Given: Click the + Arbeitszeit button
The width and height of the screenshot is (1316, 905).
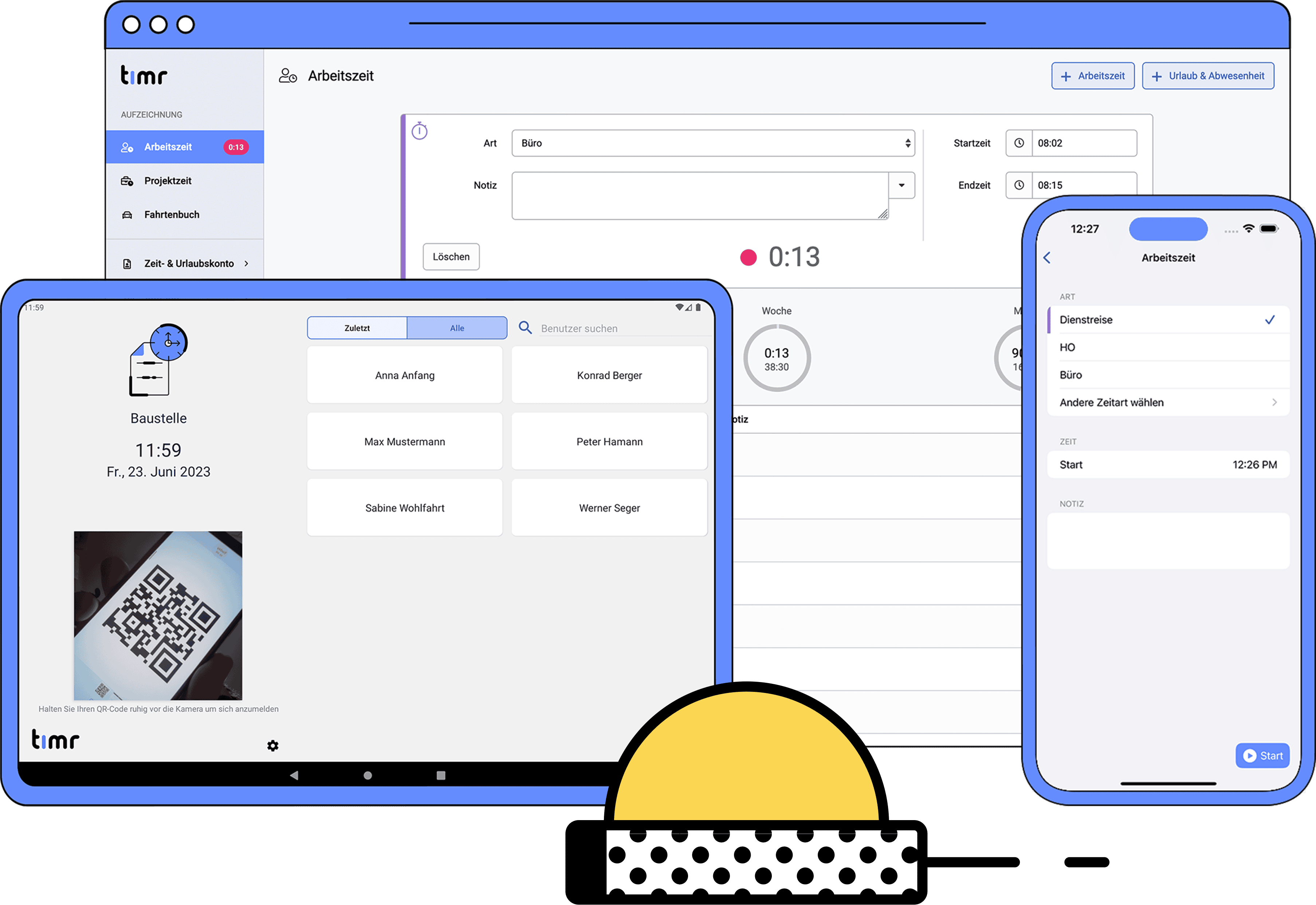Looking at the screenshot, I should coord(1093,76).
